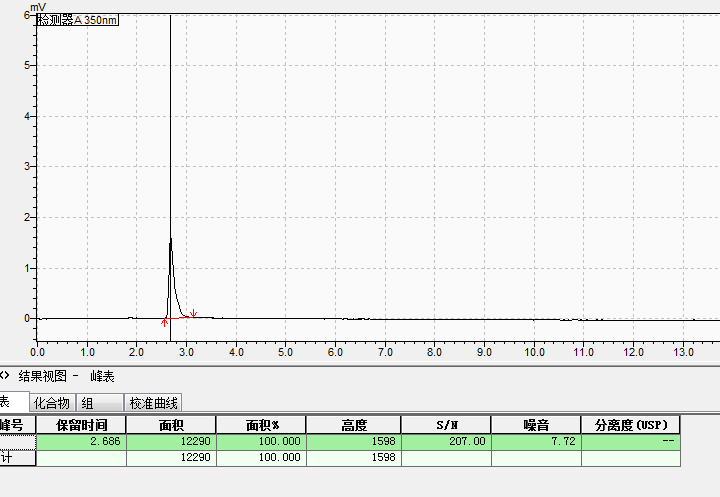Click the 结果视图 - 峰表 panel title
This screenshot has width=720, height=497.
(66, 377)
